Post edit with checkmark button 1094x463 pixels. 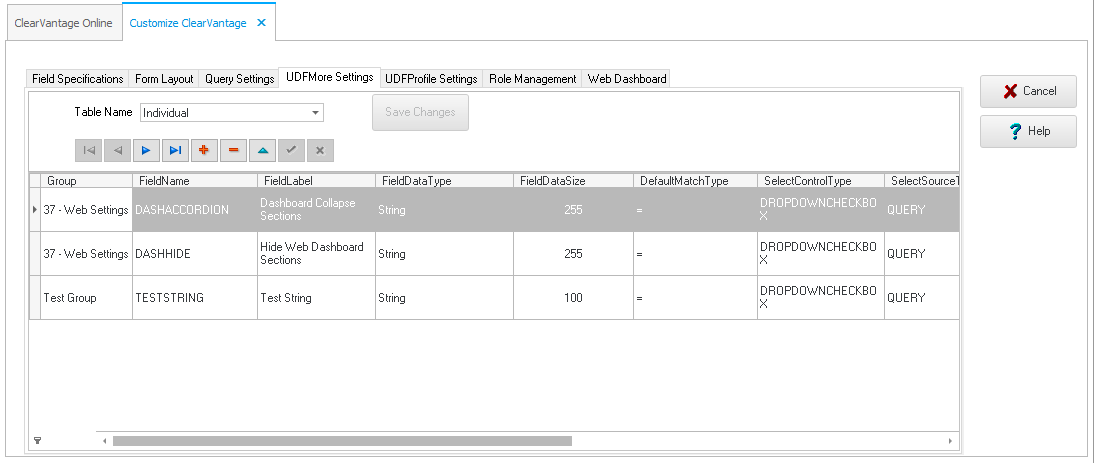291,150
